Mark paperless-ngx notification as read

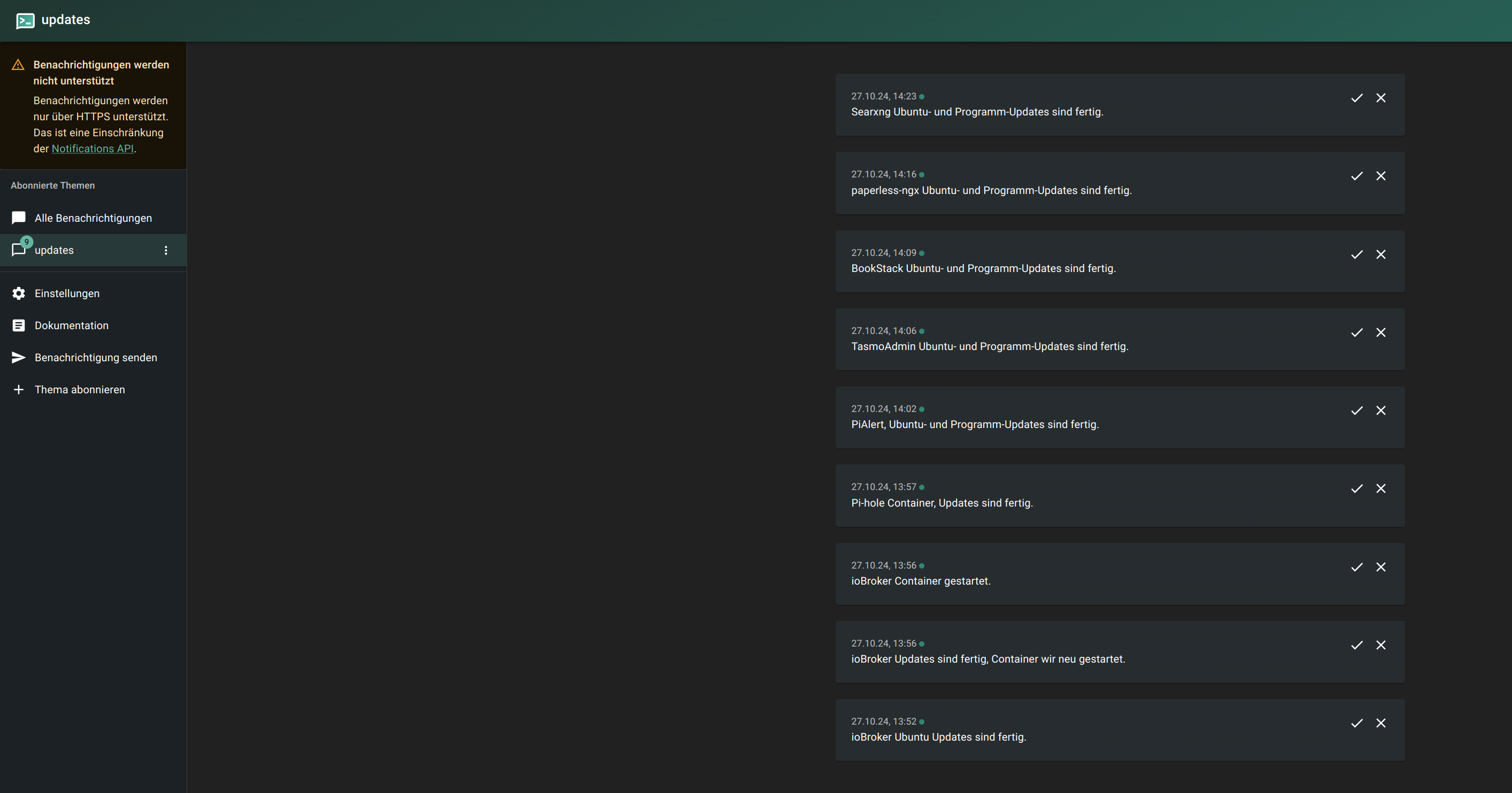pos(1356,176)
